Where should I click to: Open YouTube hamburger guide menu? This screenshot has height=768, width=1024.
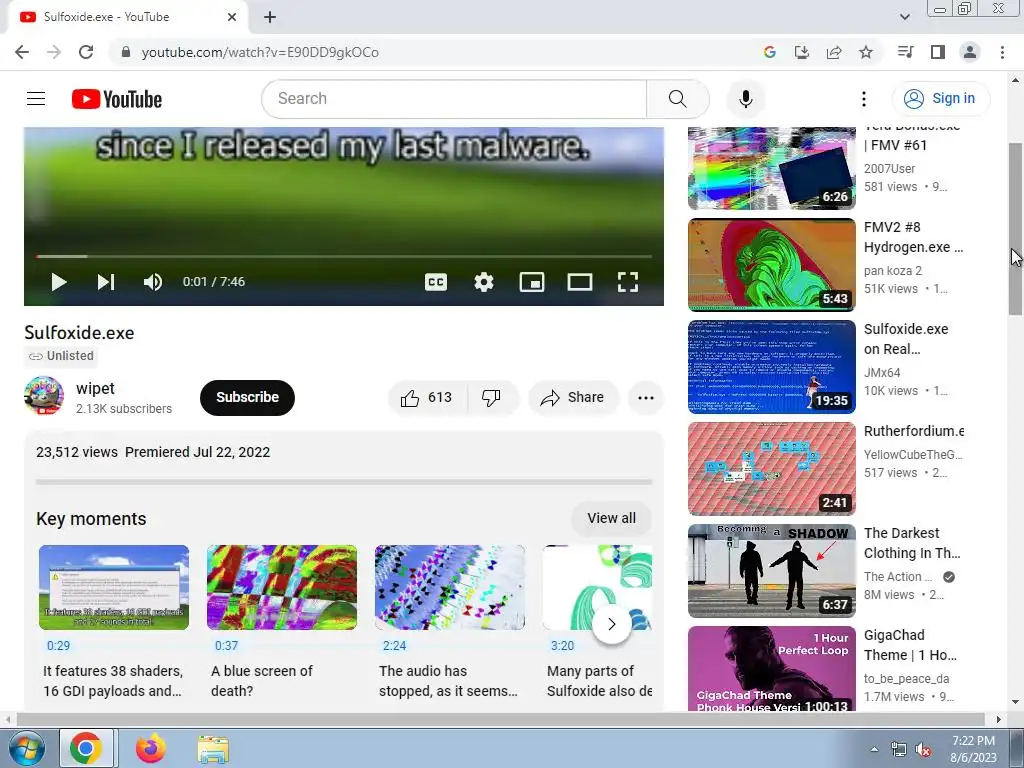coord(36,99)
